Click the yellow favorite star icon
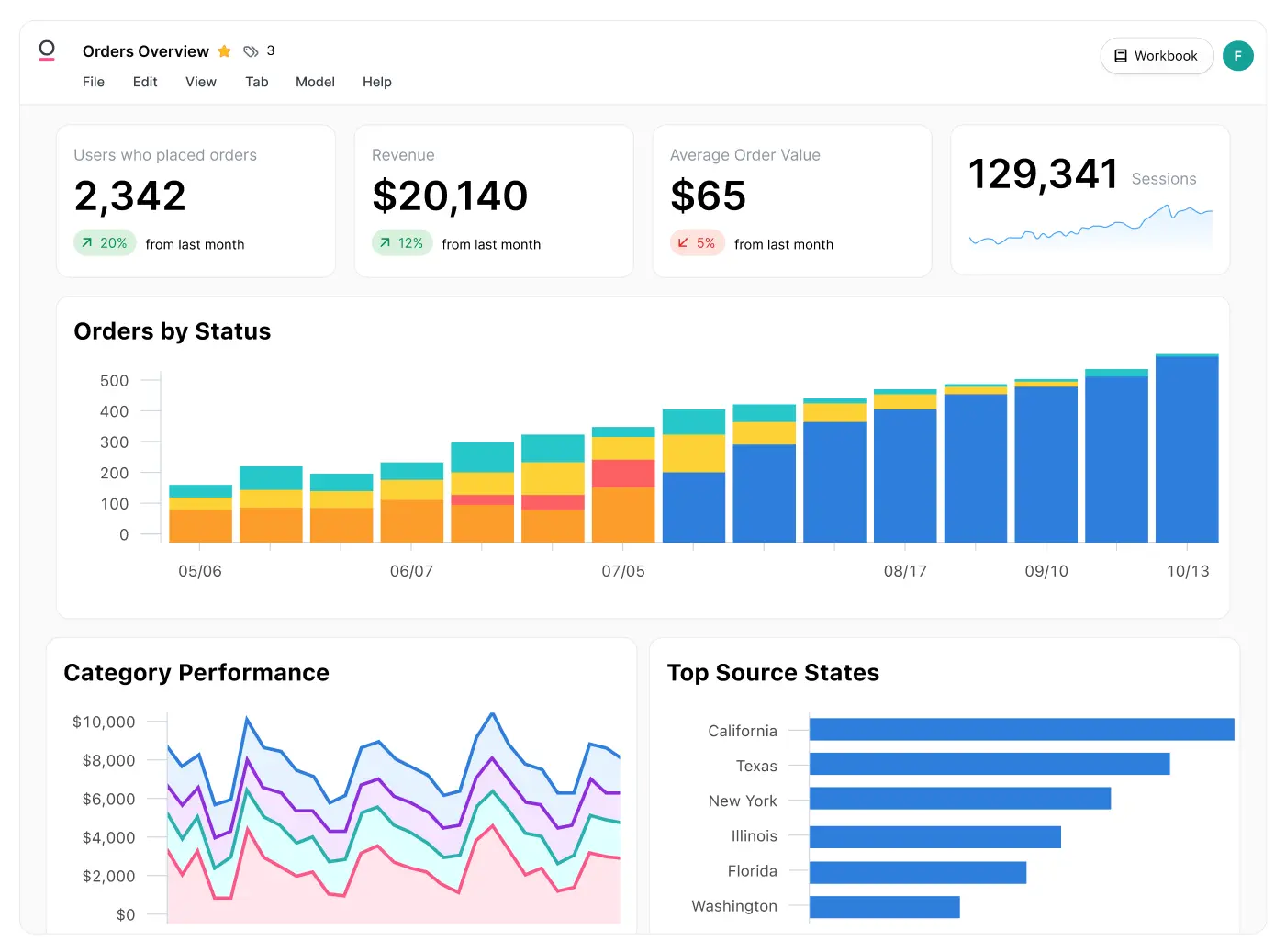 point(224,51)
